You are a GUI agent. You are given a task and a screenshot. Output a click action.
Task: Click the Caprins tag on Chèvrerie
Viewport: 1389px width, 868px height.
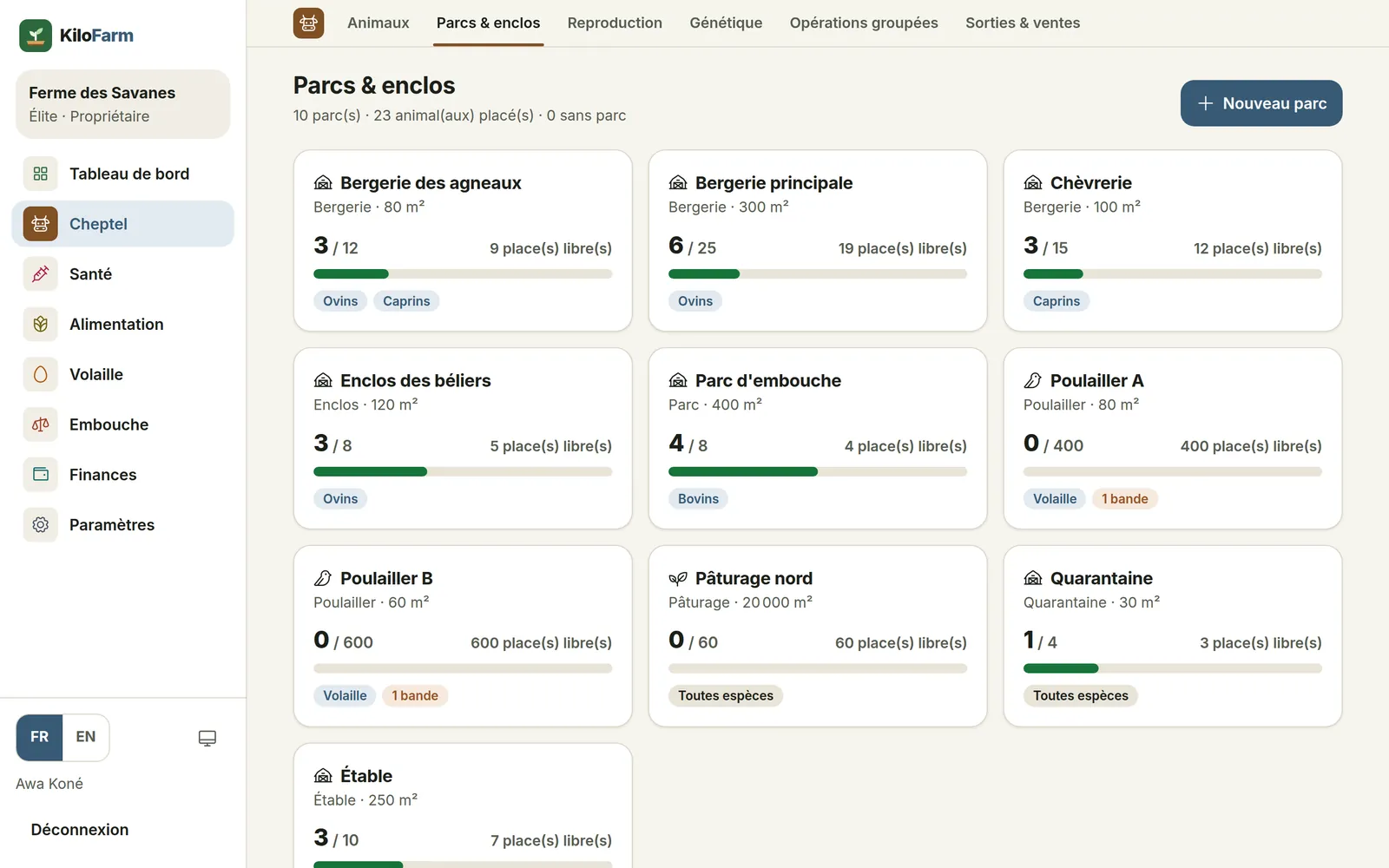click(1057, 301)
